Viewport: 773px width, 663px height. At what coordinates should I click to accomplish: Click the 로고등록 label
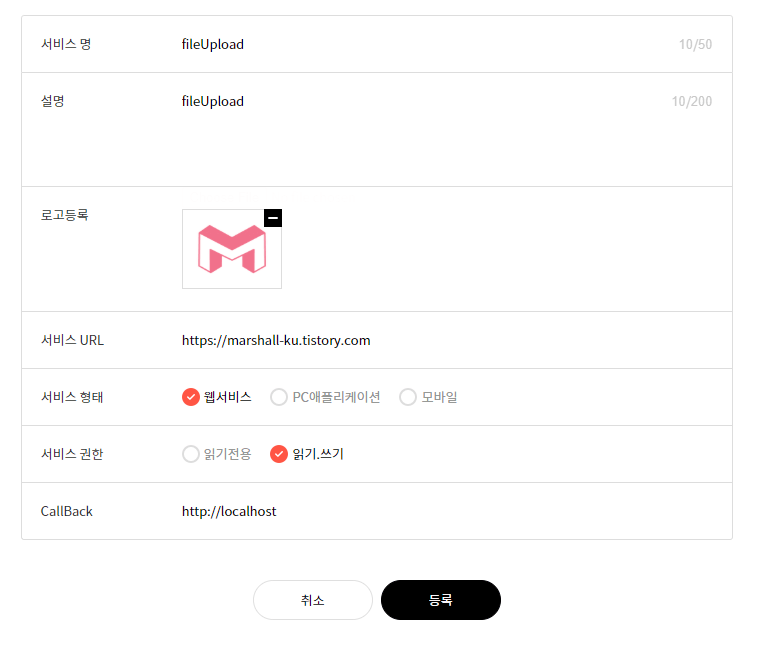click(65, 214)
